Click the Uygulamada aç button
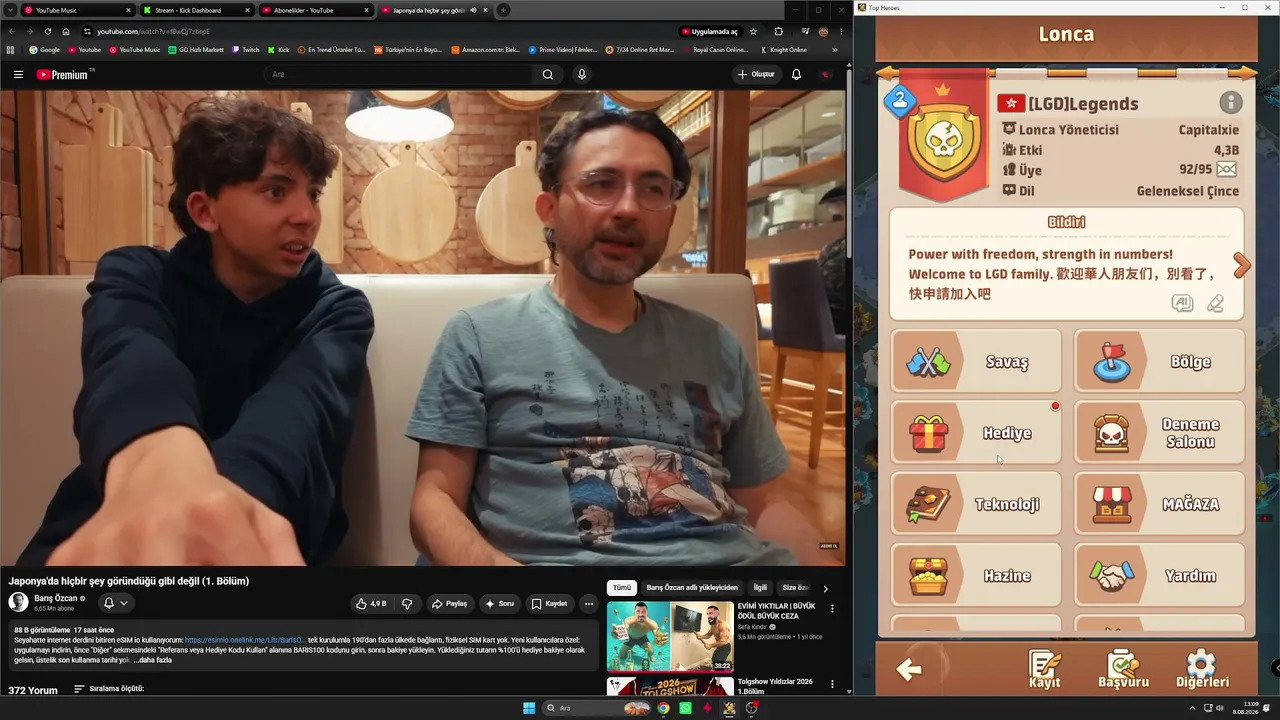Image resolution: width=1280 pixels, height=720 pixels. 709,31
